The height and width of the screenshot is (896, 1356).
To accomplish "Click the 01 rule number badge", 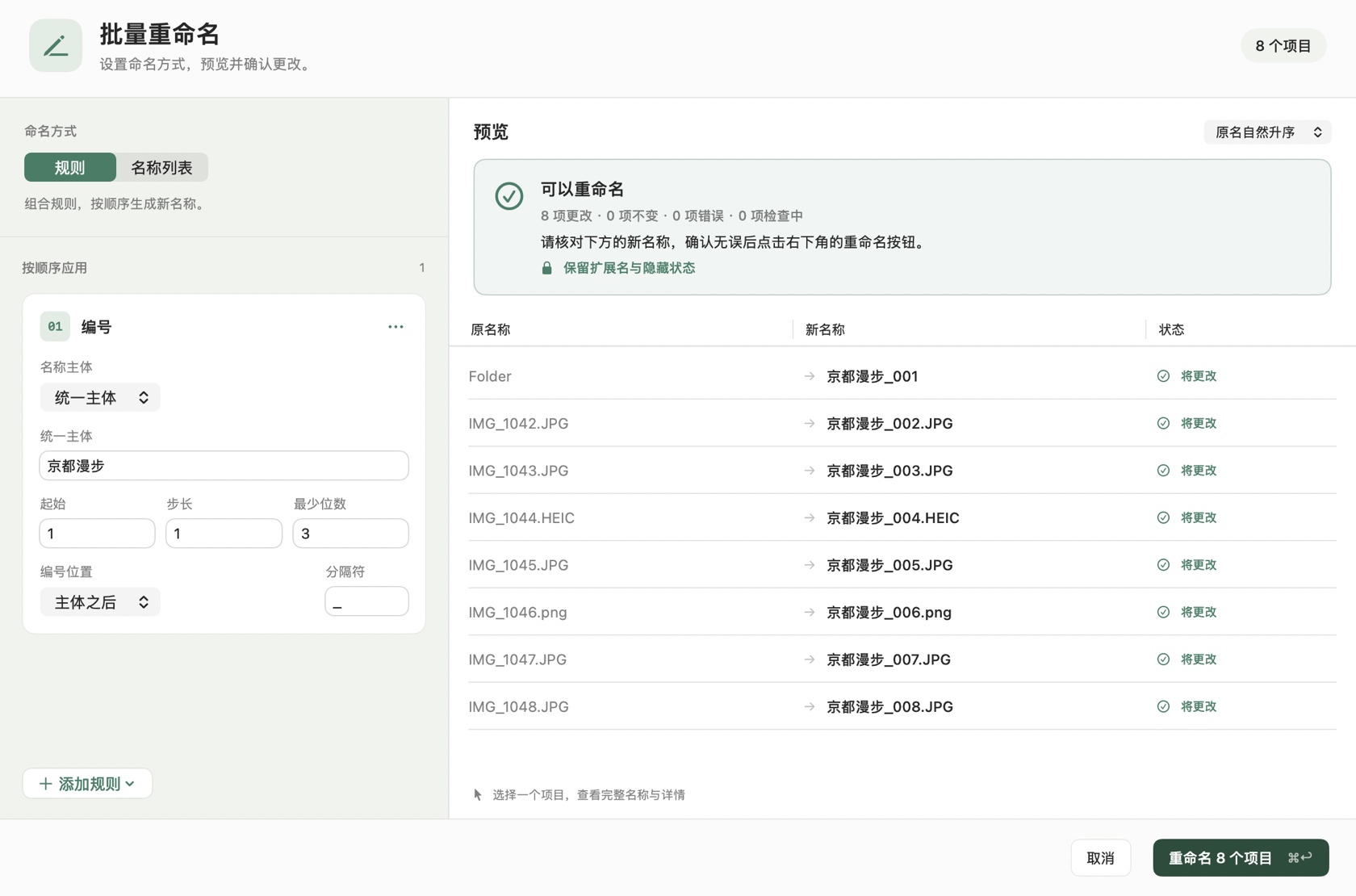I will click(x=55, y=327).
